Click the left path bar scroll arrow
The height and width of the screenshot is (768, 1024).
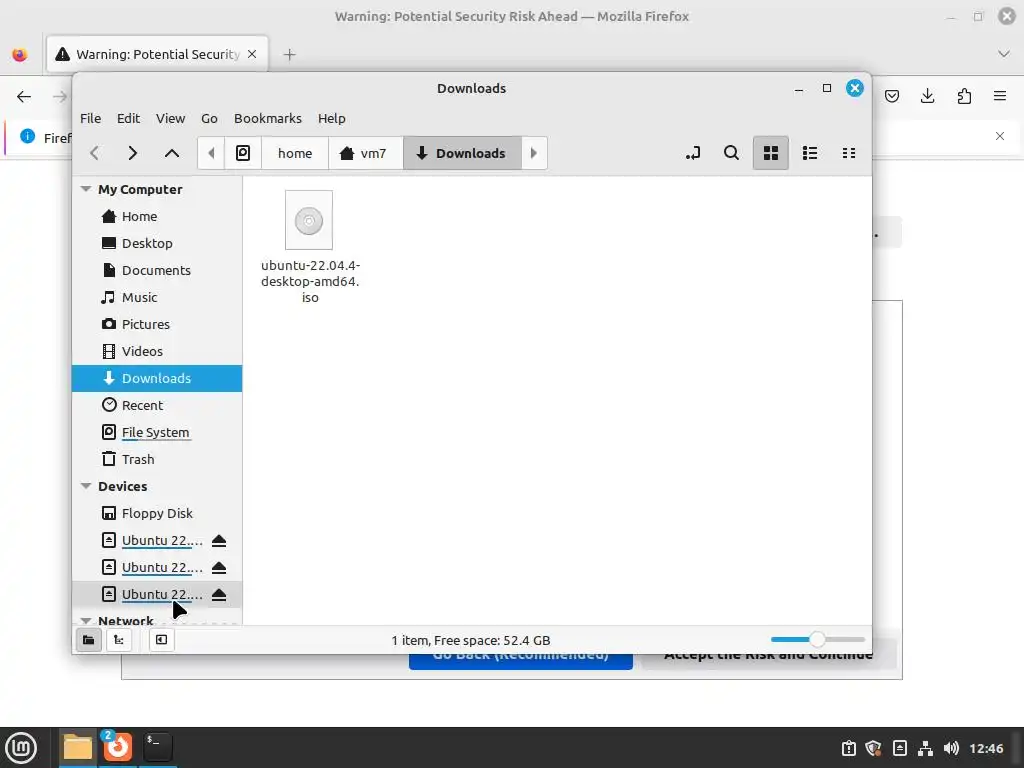pyautogui.click(x=211, y=153)
